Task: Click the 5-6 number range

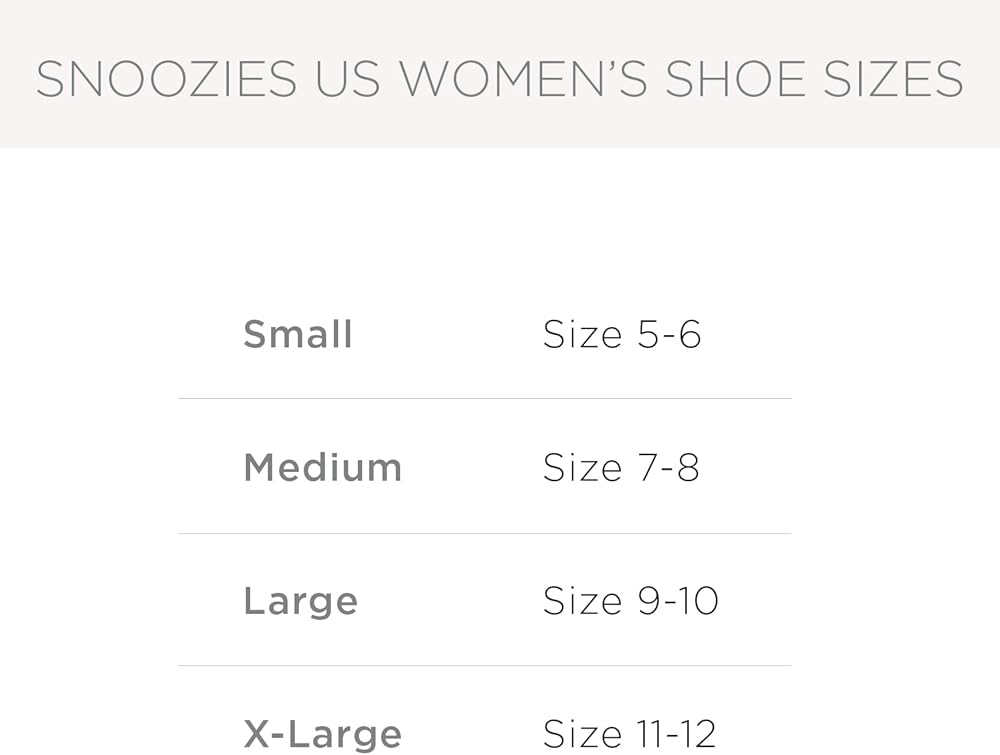Action: 670,334
